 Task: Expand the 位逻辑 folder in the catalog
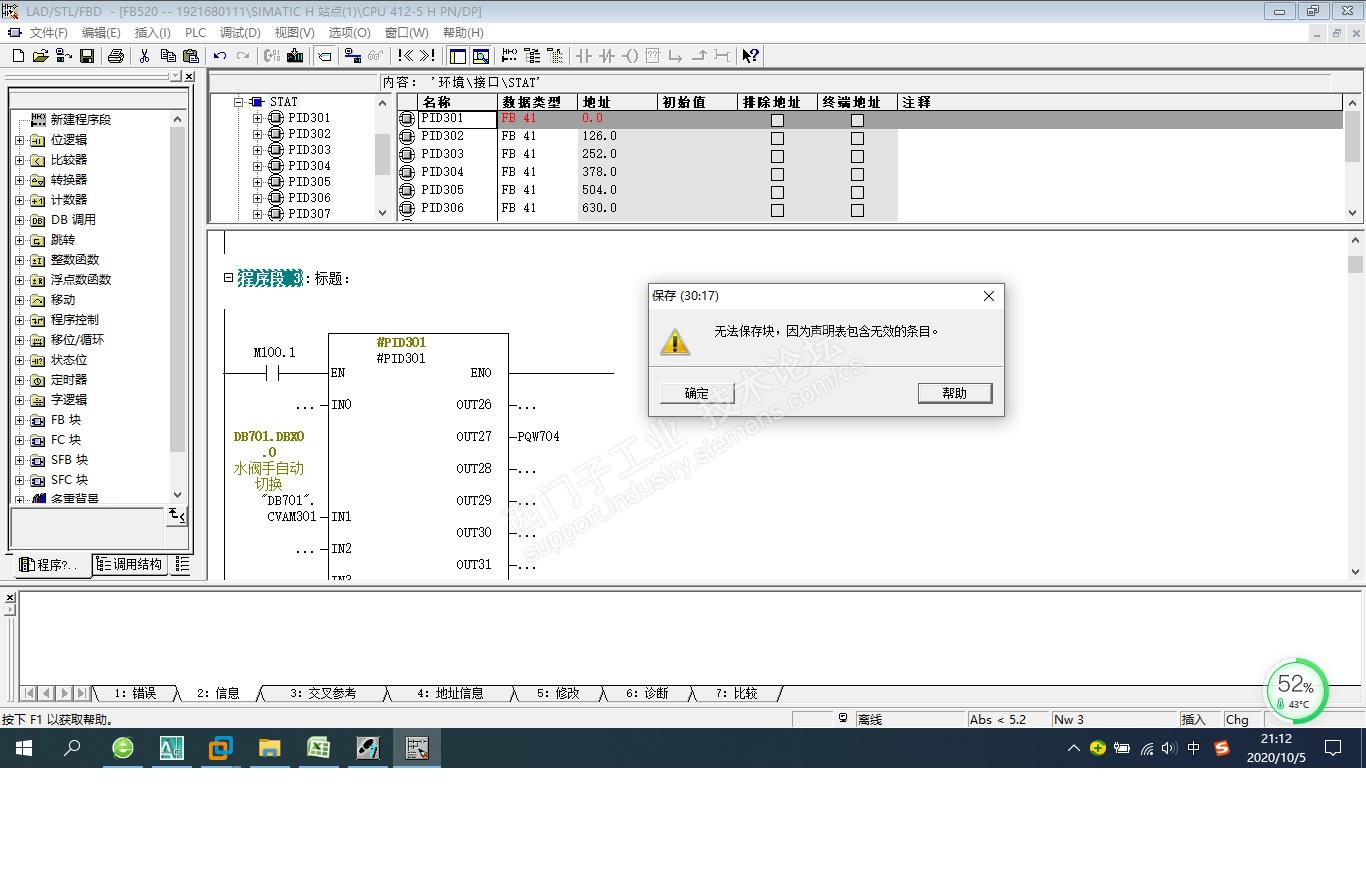tap(20, 140)
